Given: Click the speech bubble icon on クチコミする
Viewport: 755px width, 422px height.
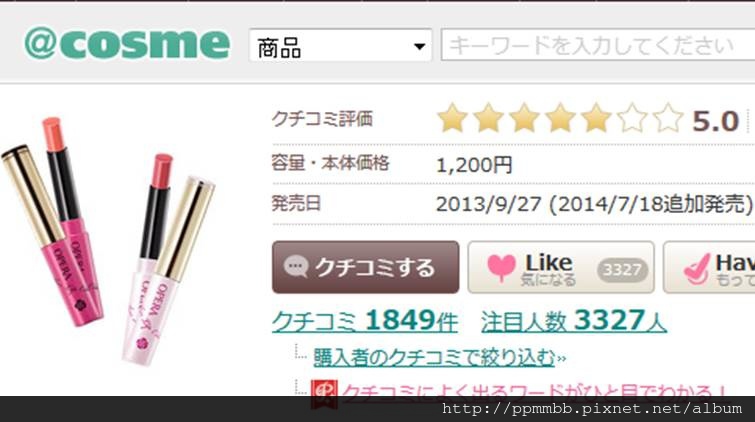Looking at the screenshot, I should click(296, 267).
